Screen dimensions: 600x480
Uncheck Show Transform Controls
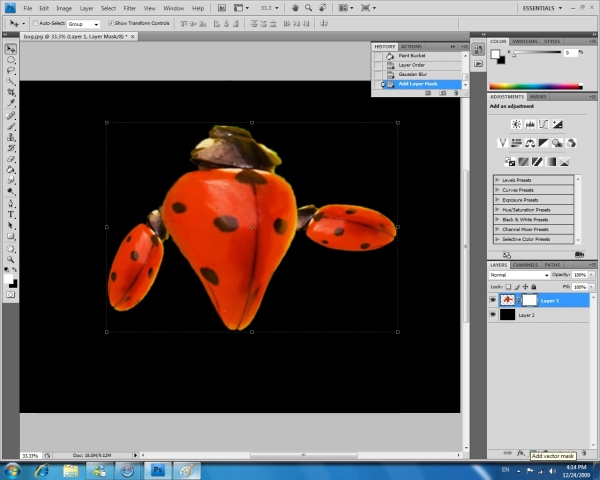coord(111,23)
